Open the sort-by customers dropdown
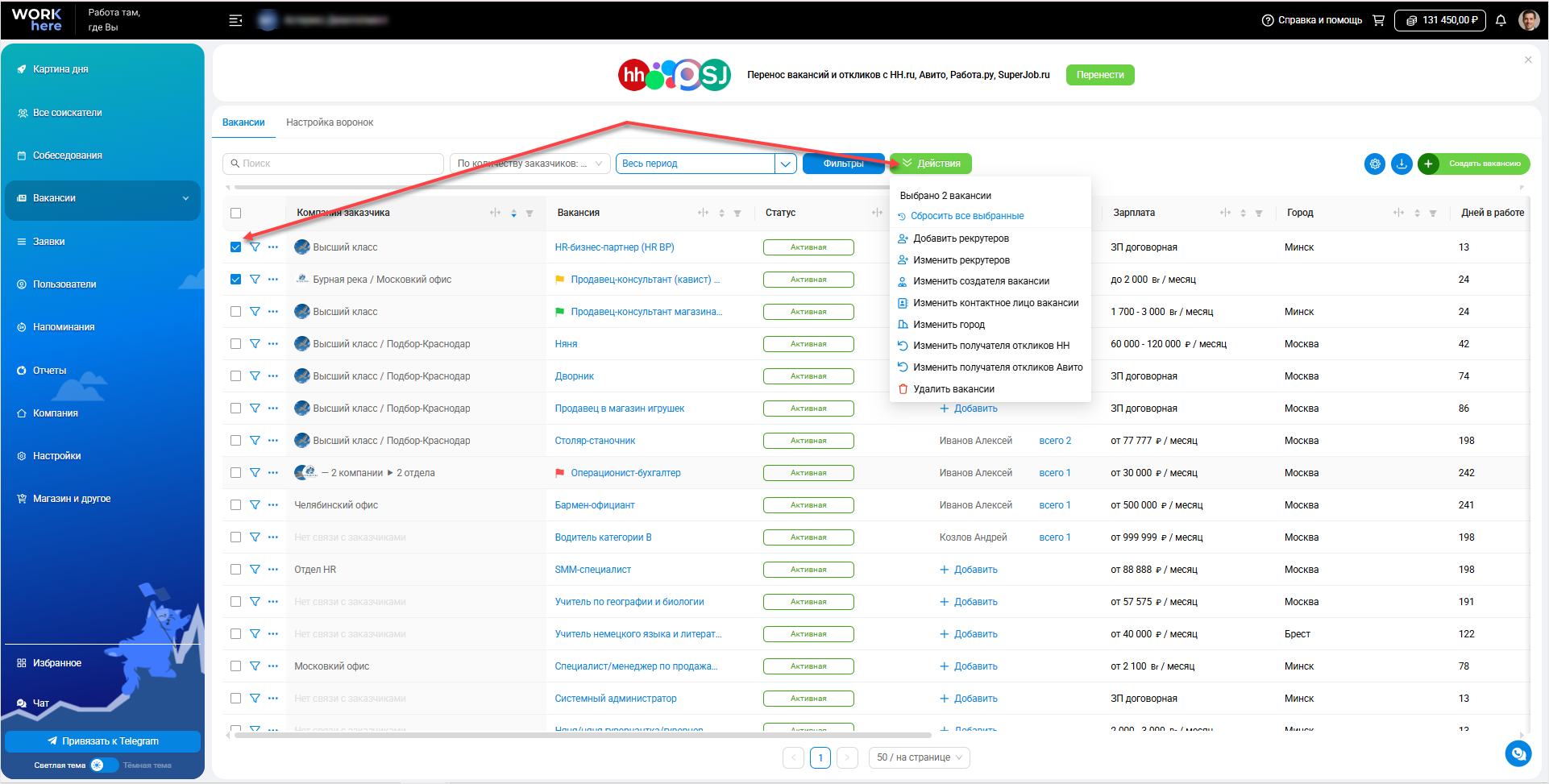The image size is (1549, 784). pos(529,164)
